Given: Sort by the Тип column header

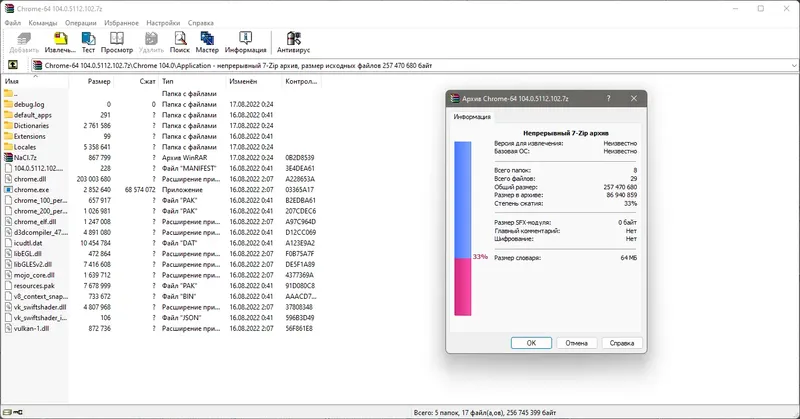Looking at the screenshot, I should 192,81.
